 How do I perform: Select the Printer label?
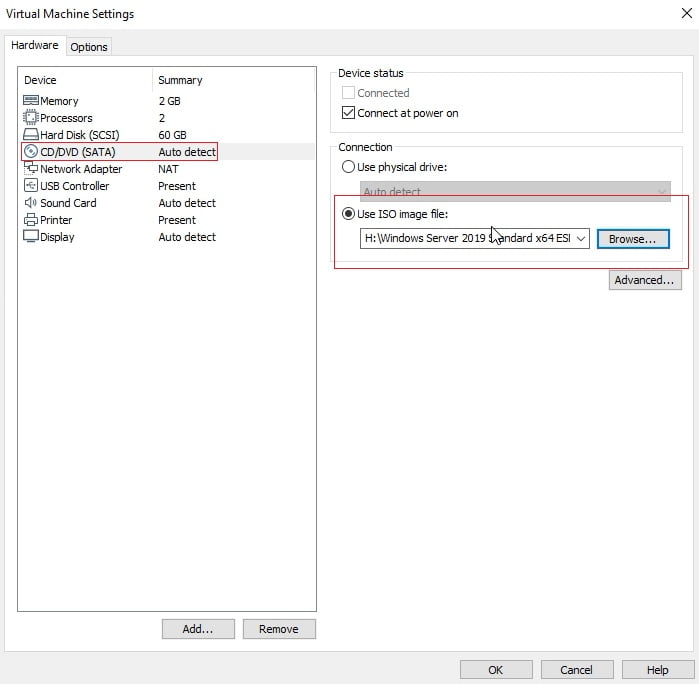(56, 220)
